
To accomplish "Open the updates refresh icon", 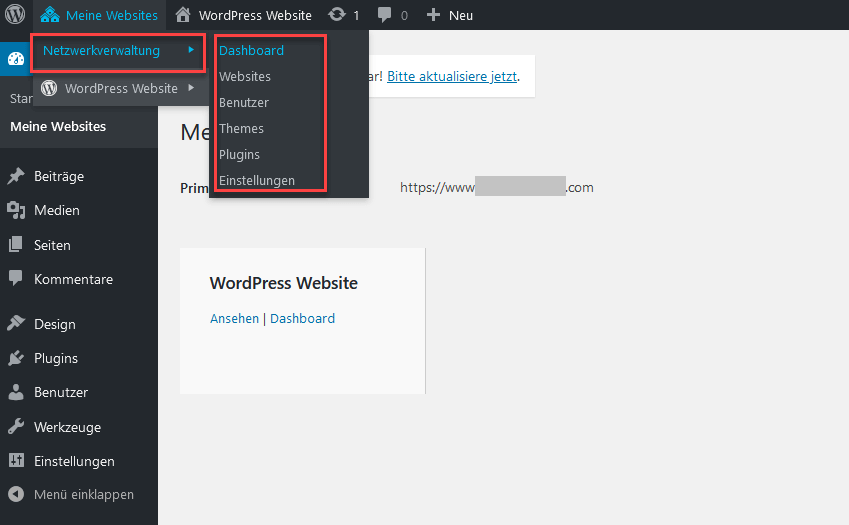I will (337, 15).
